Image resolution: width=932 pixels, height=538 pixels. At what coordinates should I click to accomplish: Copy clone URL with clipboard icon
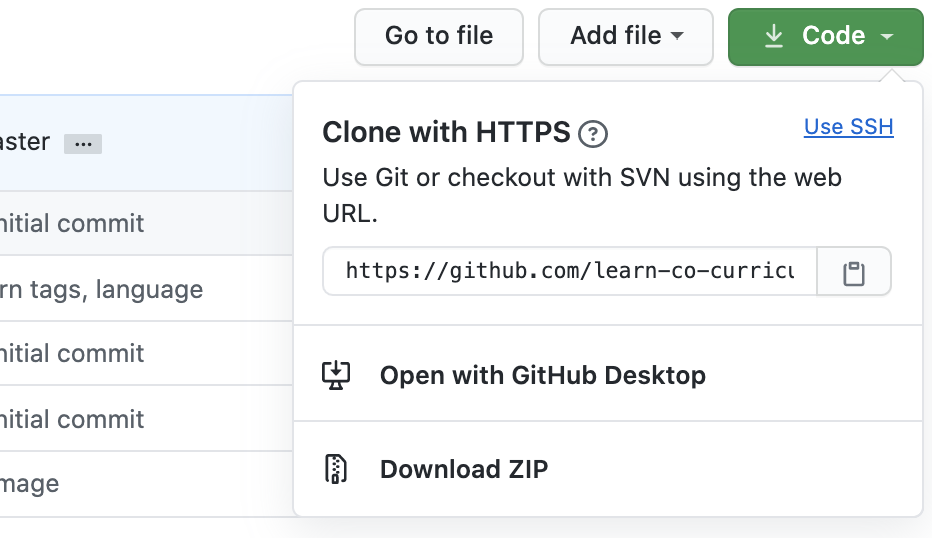[x=853, y=273]
